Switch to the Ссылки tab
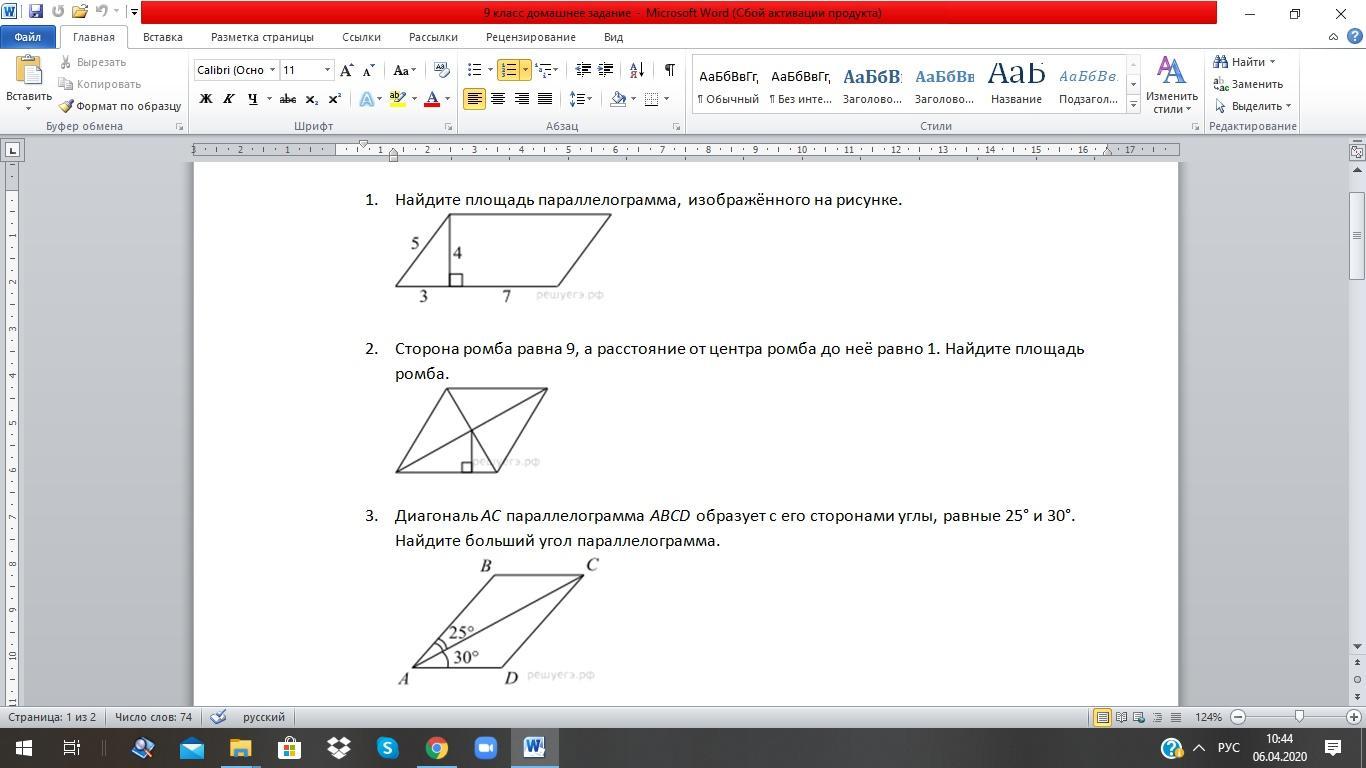 click(x=361, y=37)
